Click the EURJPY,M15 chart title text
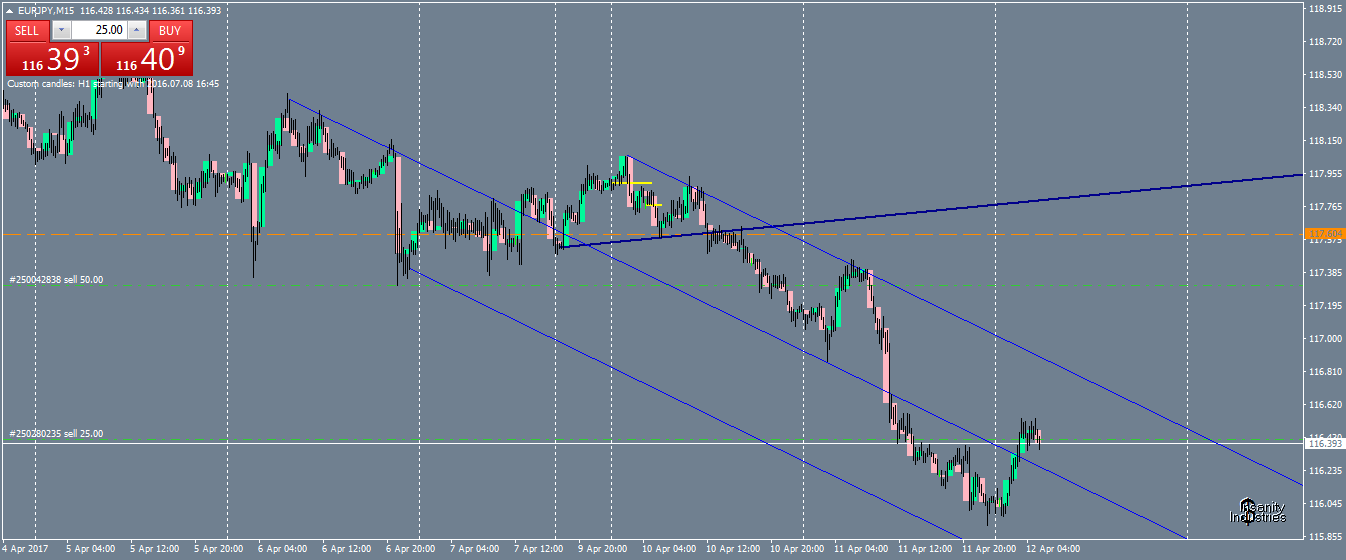This screenshot has width=1346, height=560. (x=48, y=10)
